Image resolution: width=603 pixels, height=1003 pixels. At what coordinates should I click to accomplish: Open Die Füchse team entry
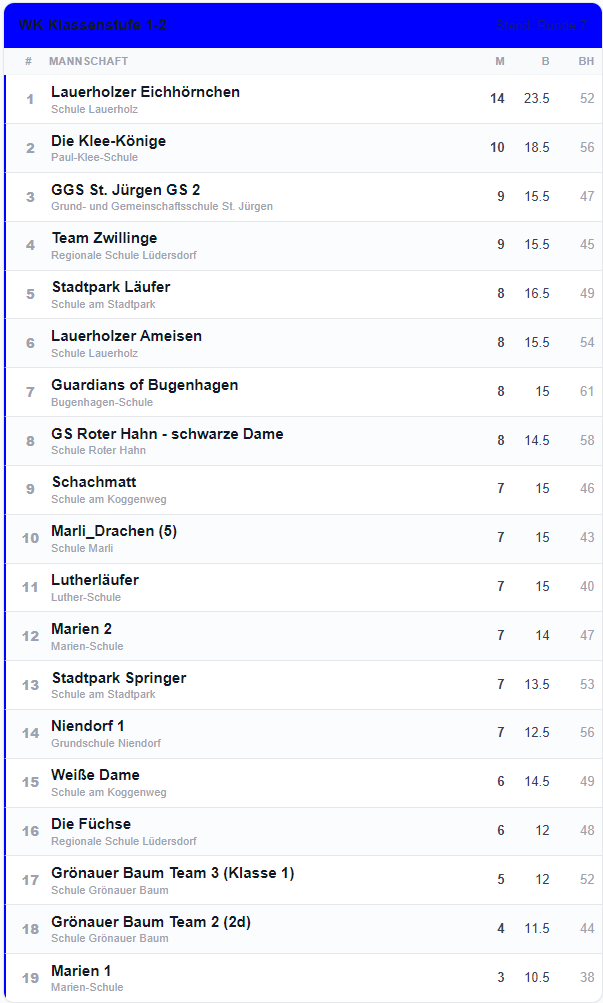[91, 824]
